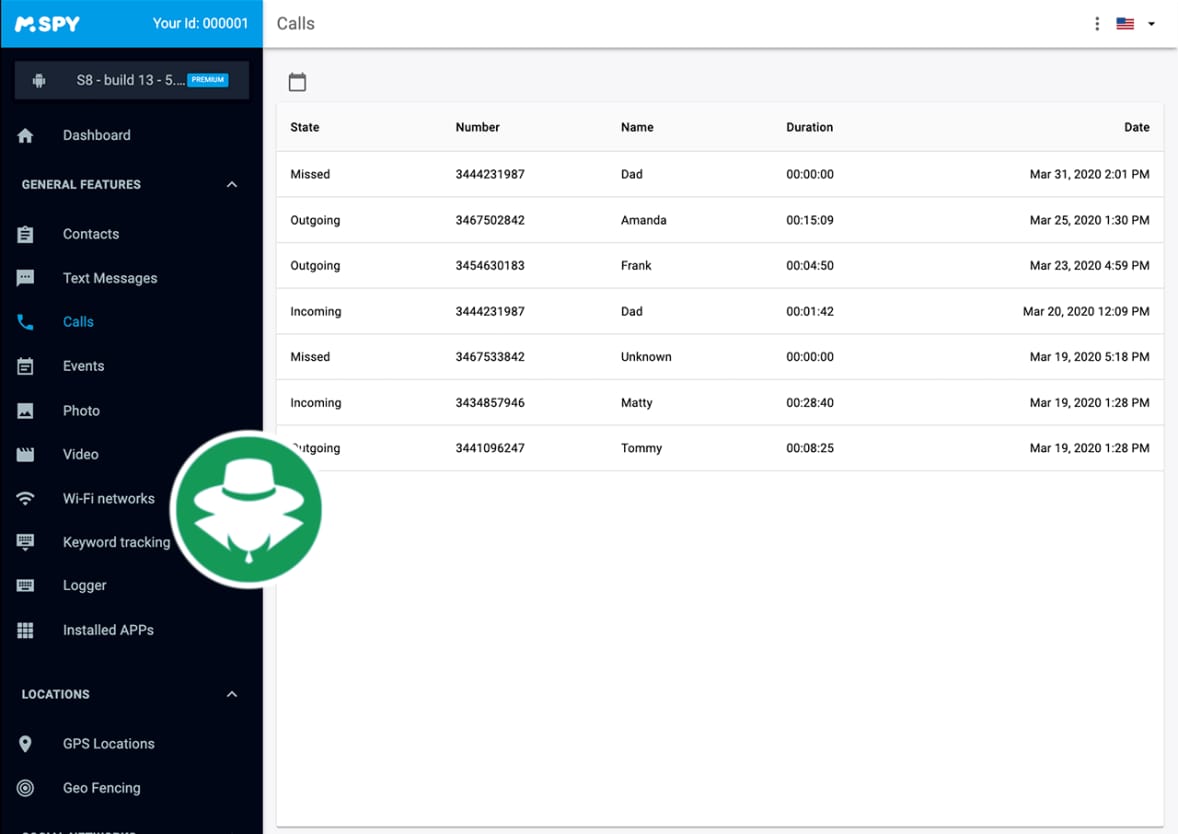
Task: Click the PREMIUM badge
Action: click(x=208, y=80)
